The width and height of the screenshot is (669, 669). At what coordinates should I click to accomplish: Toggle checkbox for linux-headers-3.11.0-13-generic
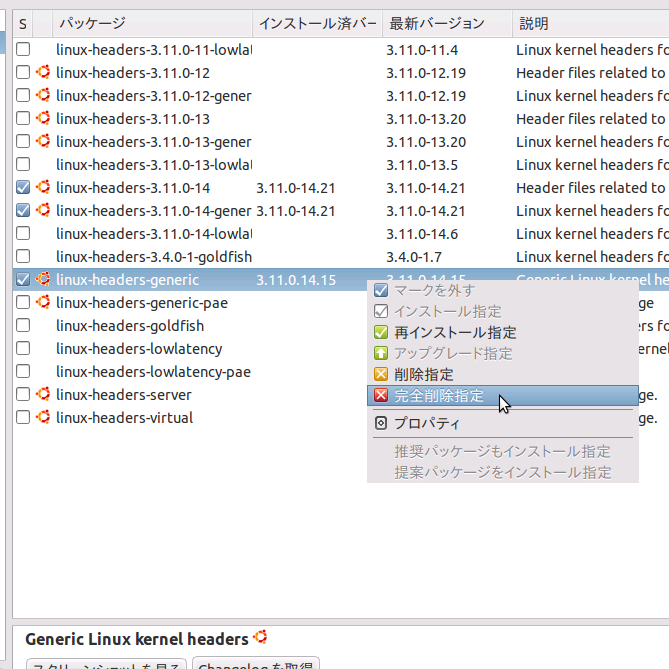point(23,142)
